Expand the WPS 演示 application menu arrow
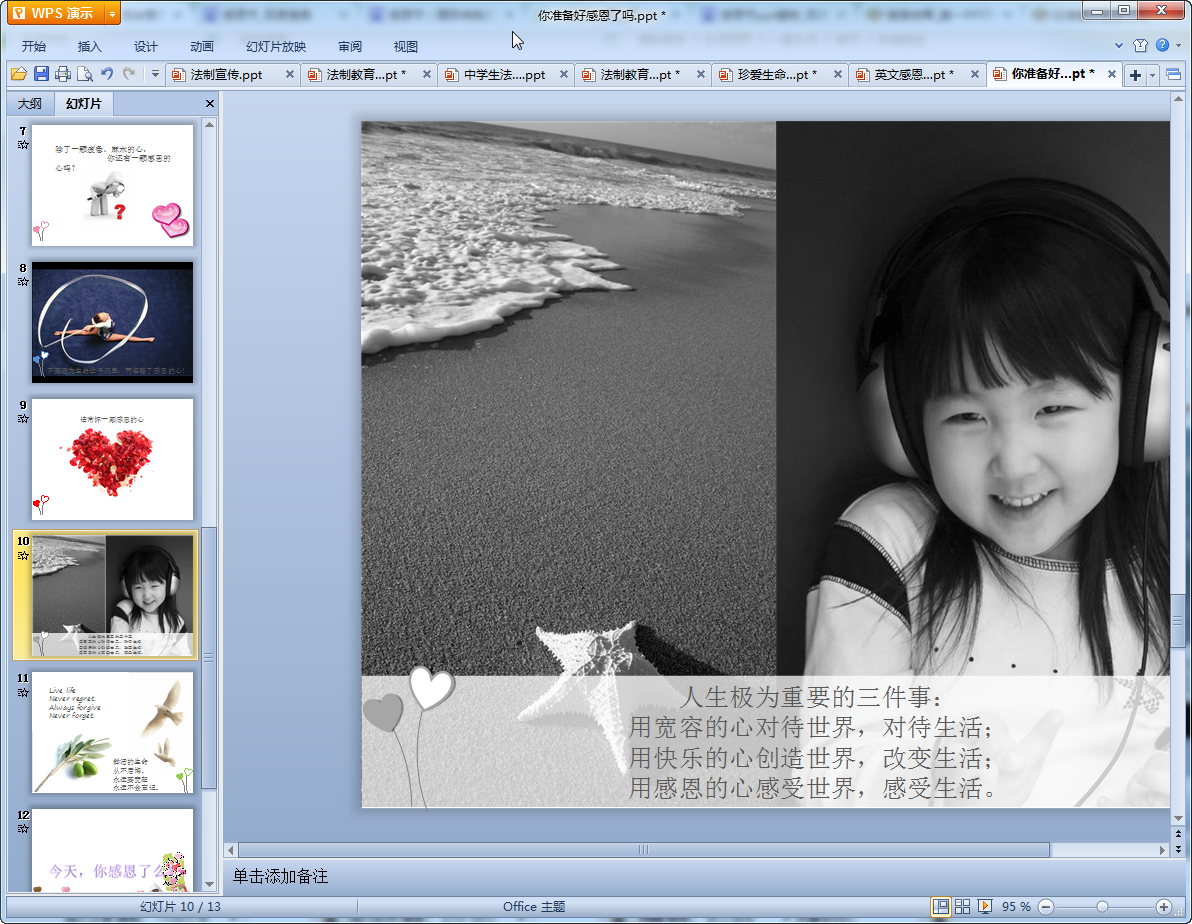Screen dimensions: 1192x924 coord(111,13)
